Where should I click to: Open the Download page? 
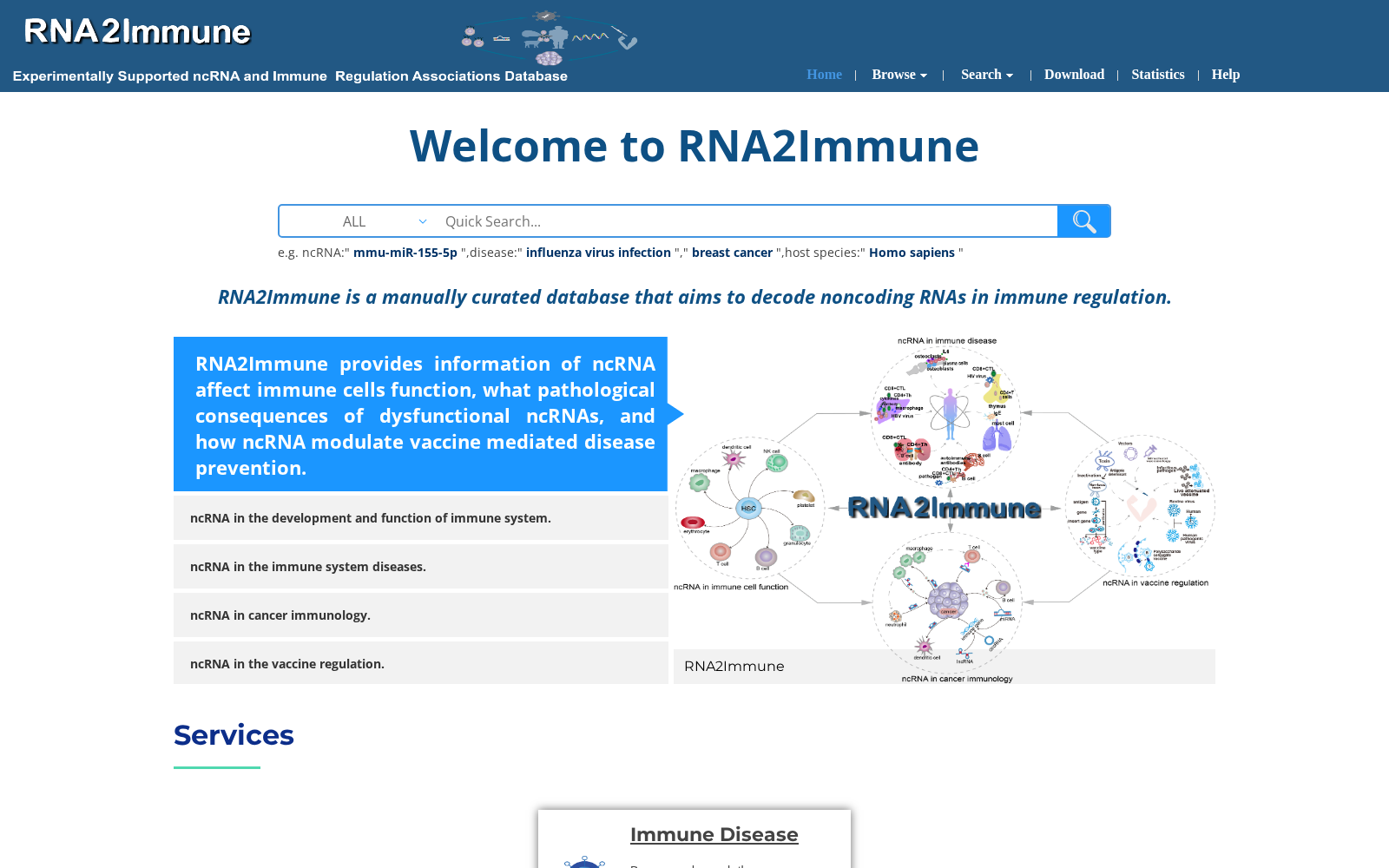pos(1074,75)
